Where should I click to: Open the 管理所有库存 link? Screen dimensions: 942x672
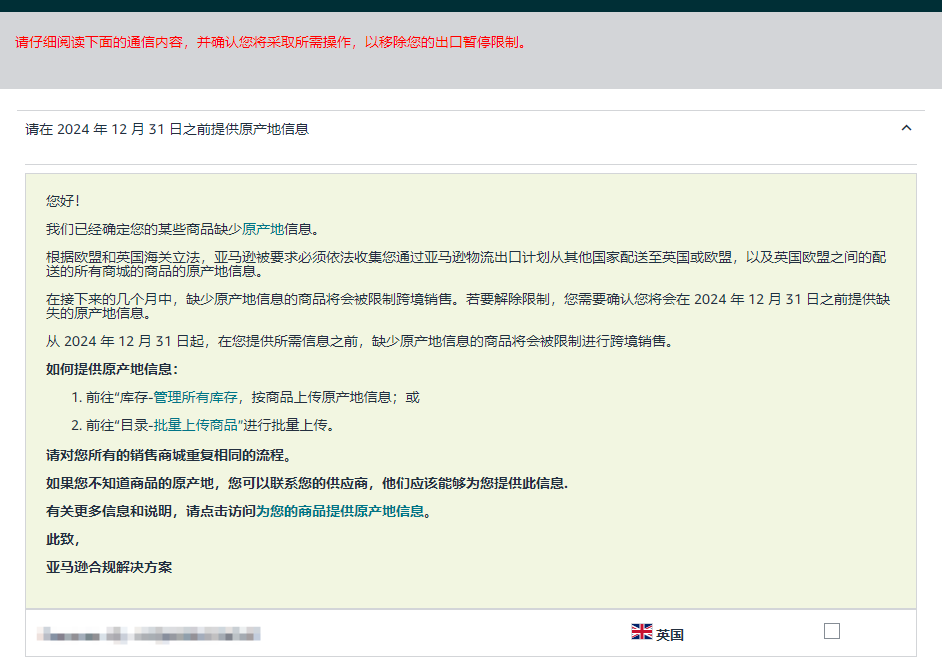pyautogui.click(x=195, y=398)
